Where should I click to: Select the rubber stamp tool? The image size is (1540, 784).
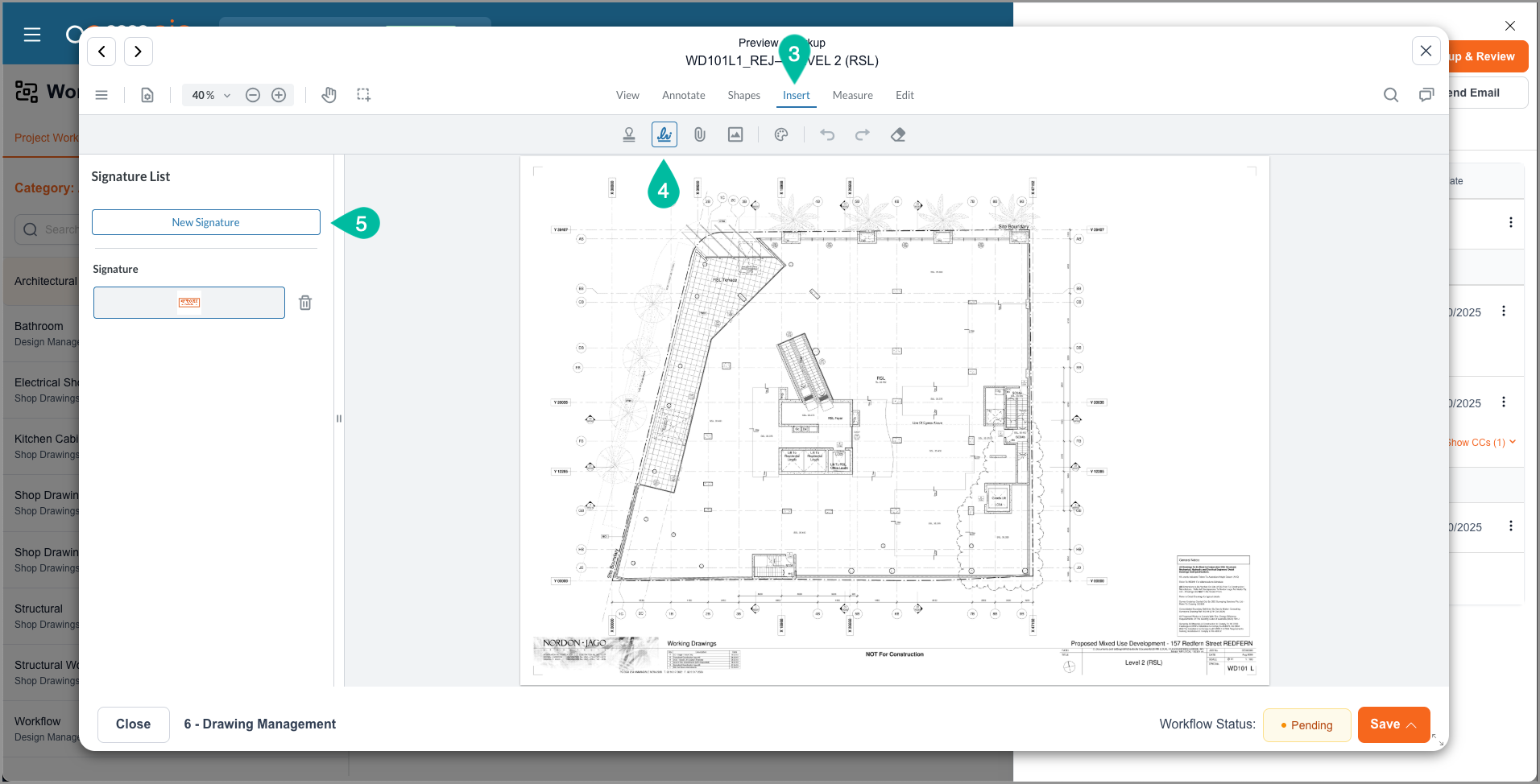coord(629,135)
